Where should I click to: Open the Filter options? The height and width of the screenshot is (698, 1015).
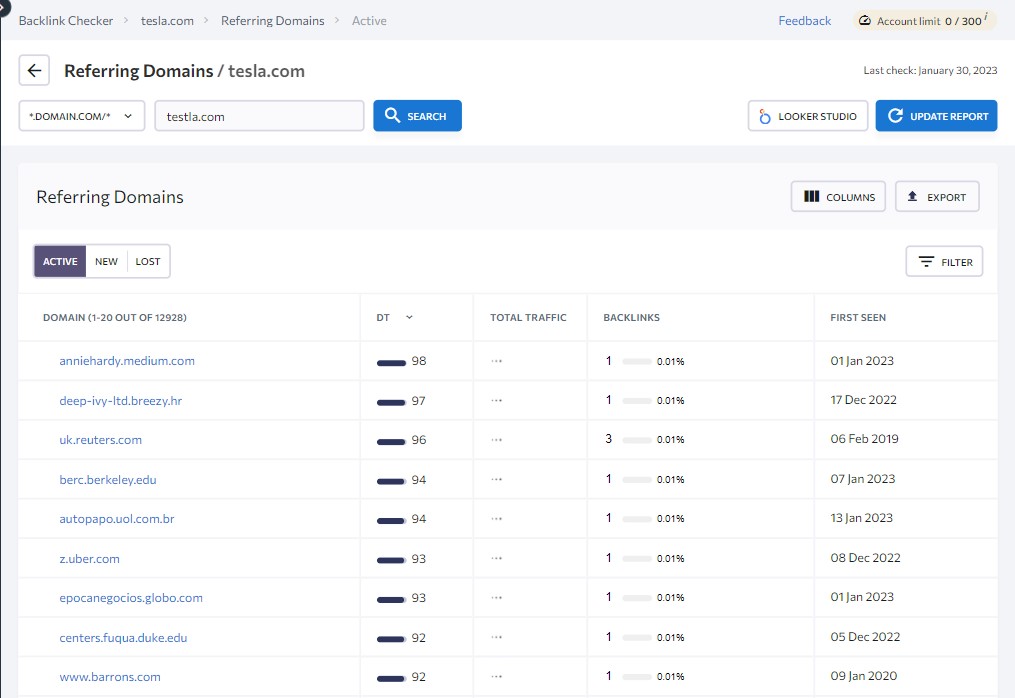(x=944, y=262)
